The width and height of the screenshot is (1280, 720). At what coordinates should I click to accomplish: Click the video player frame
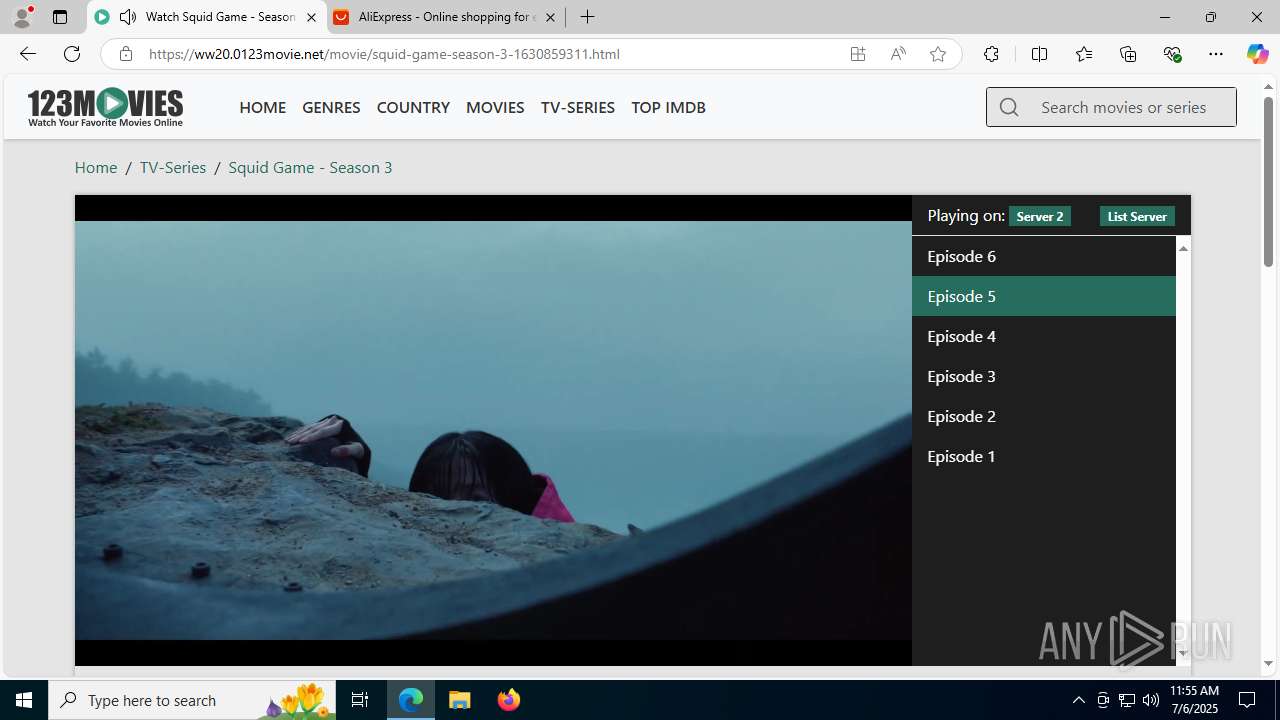click(x=493, y=430)
